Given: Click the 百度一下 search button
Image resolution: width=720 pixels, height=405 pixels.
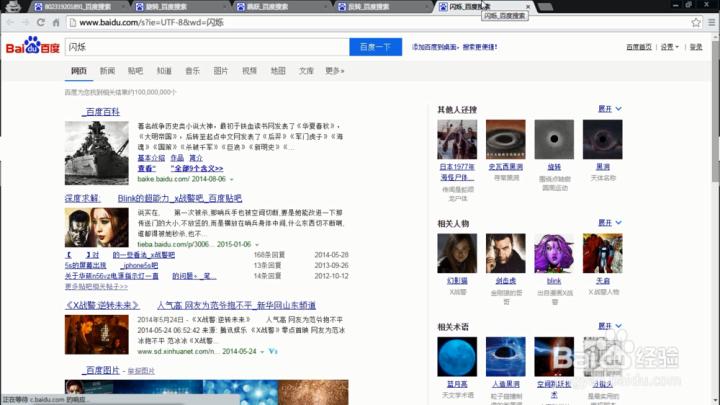Looking at the screenshot, I should tap(376, 47).
